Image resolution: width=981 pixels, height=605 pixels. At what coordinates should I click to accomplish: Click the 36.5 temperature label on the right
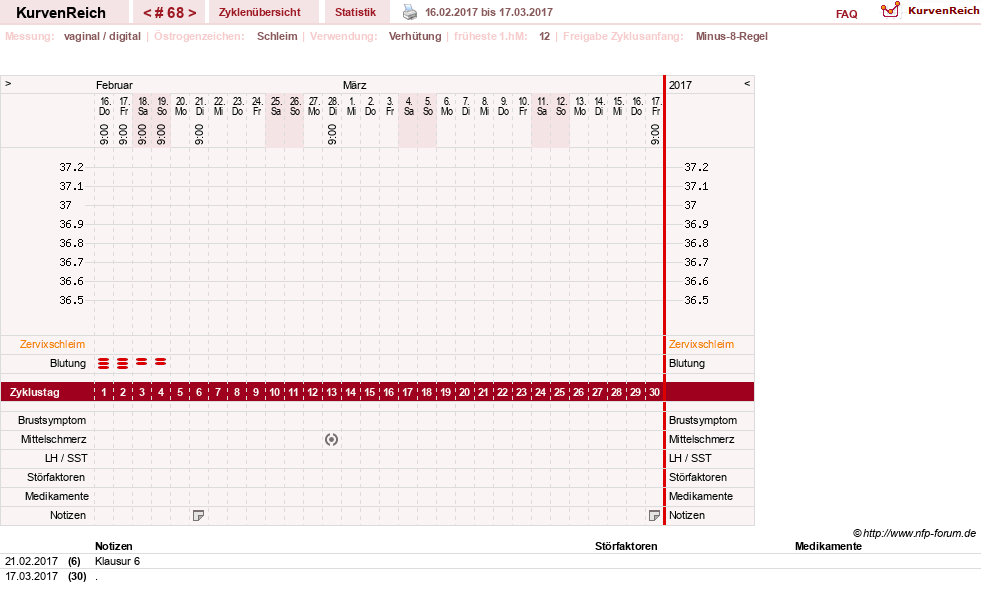tap(696, 300)
